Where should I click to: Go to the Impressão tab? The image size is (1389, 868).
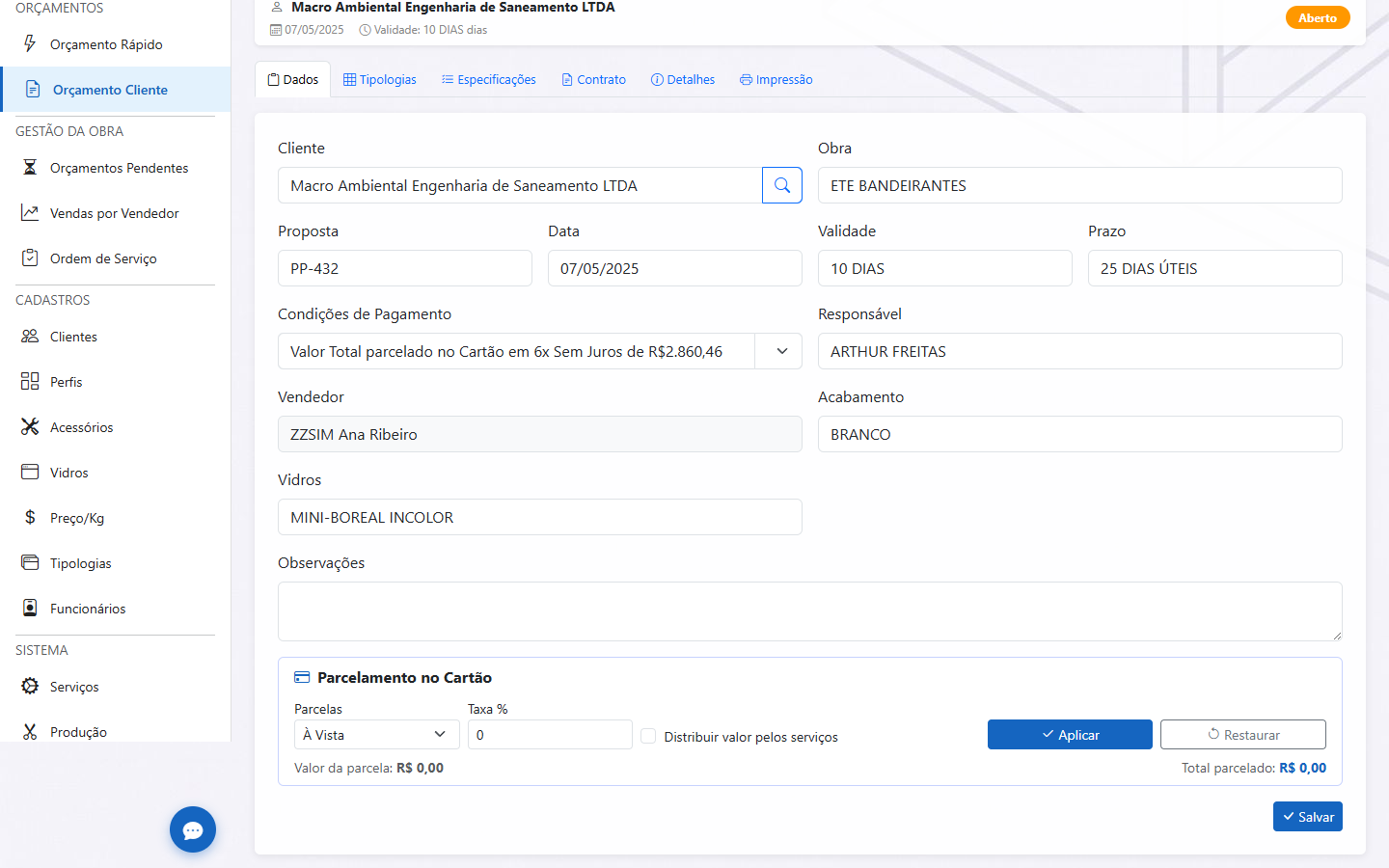point(776,80)
